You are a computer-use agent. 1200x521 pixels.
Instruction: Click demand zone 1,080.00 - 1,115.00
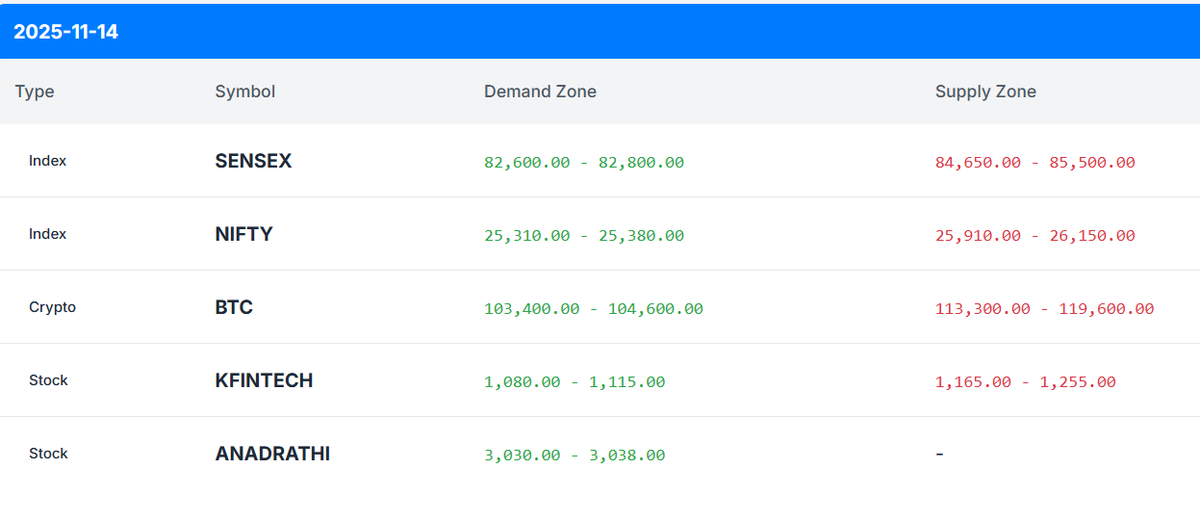coord(575,382)
